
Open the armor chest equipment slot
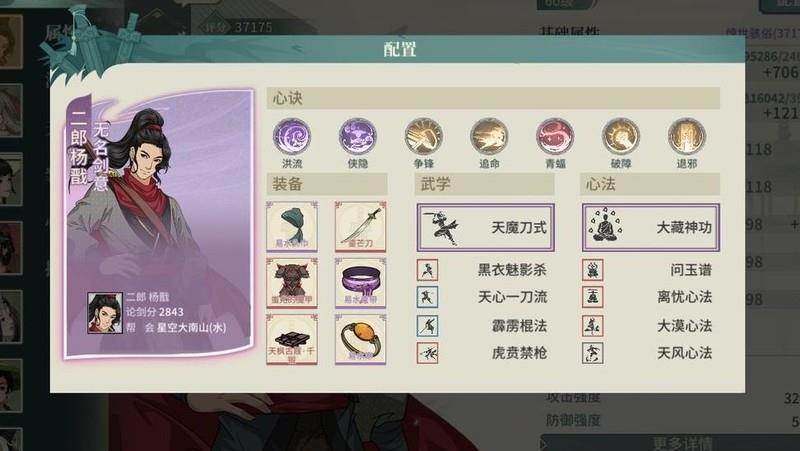(x=292, y=283)
